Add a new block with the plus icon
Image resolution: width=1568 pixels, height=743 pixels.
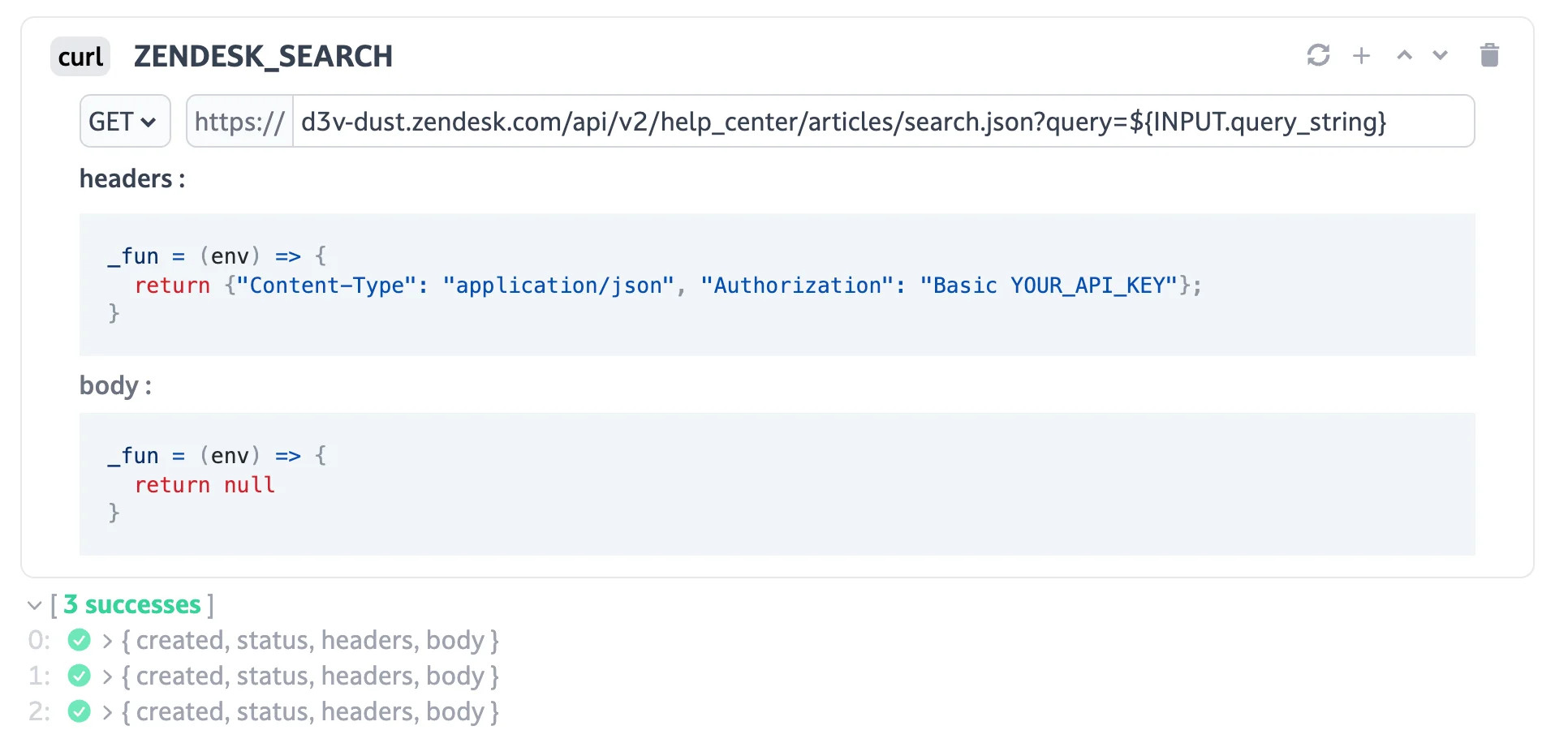pyautogui.click(x=1361, y=55)
